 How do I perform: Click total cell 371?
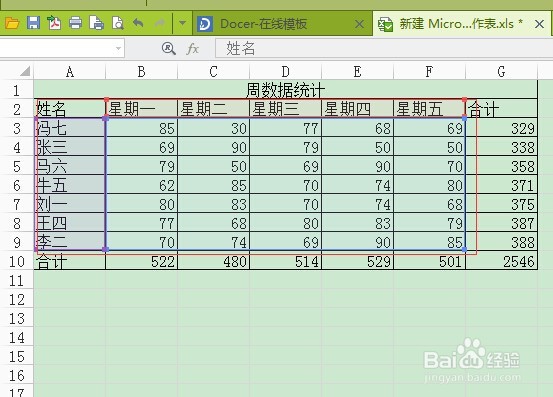pyautogui.click(x=501, y=185)
